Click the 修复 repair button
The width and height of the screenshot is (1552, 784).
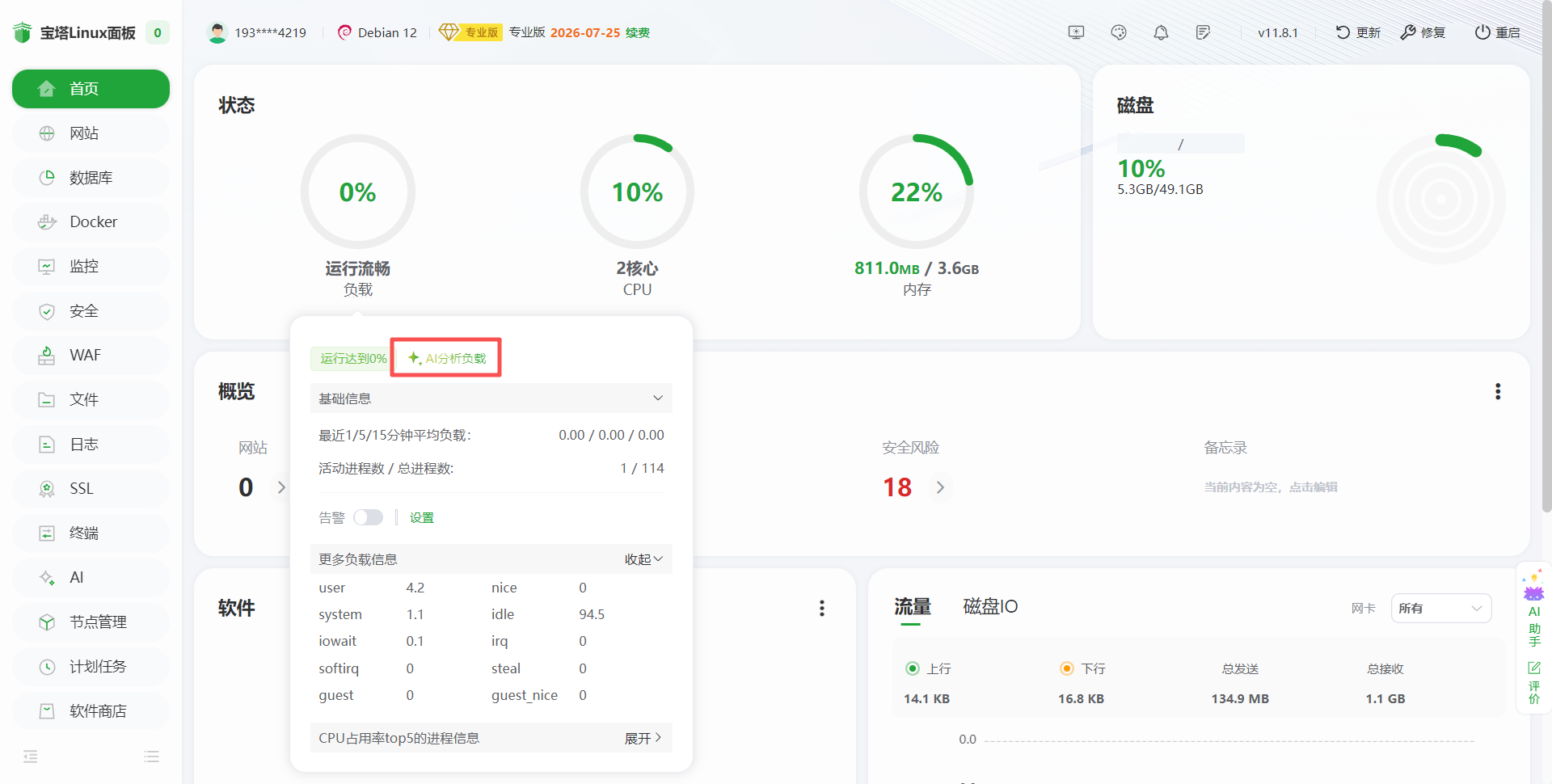[1423, 32]
